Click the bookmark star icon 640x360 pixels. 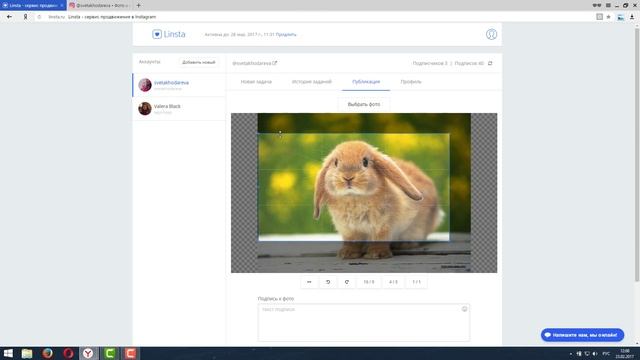(609, 17)
